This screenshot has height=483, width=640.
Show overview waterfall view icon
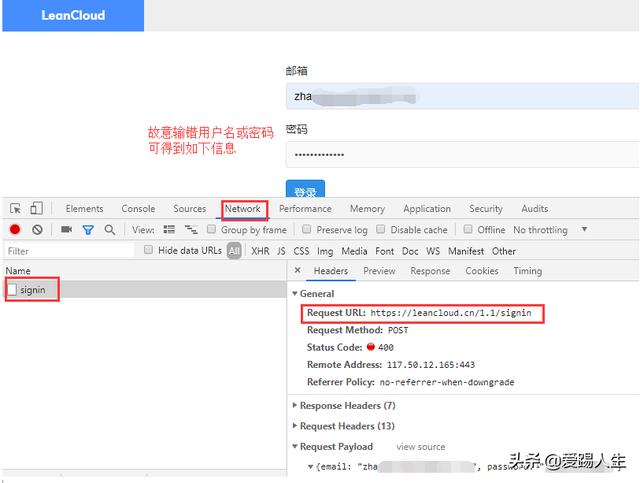pyautogui.click(x=191, y=229)
